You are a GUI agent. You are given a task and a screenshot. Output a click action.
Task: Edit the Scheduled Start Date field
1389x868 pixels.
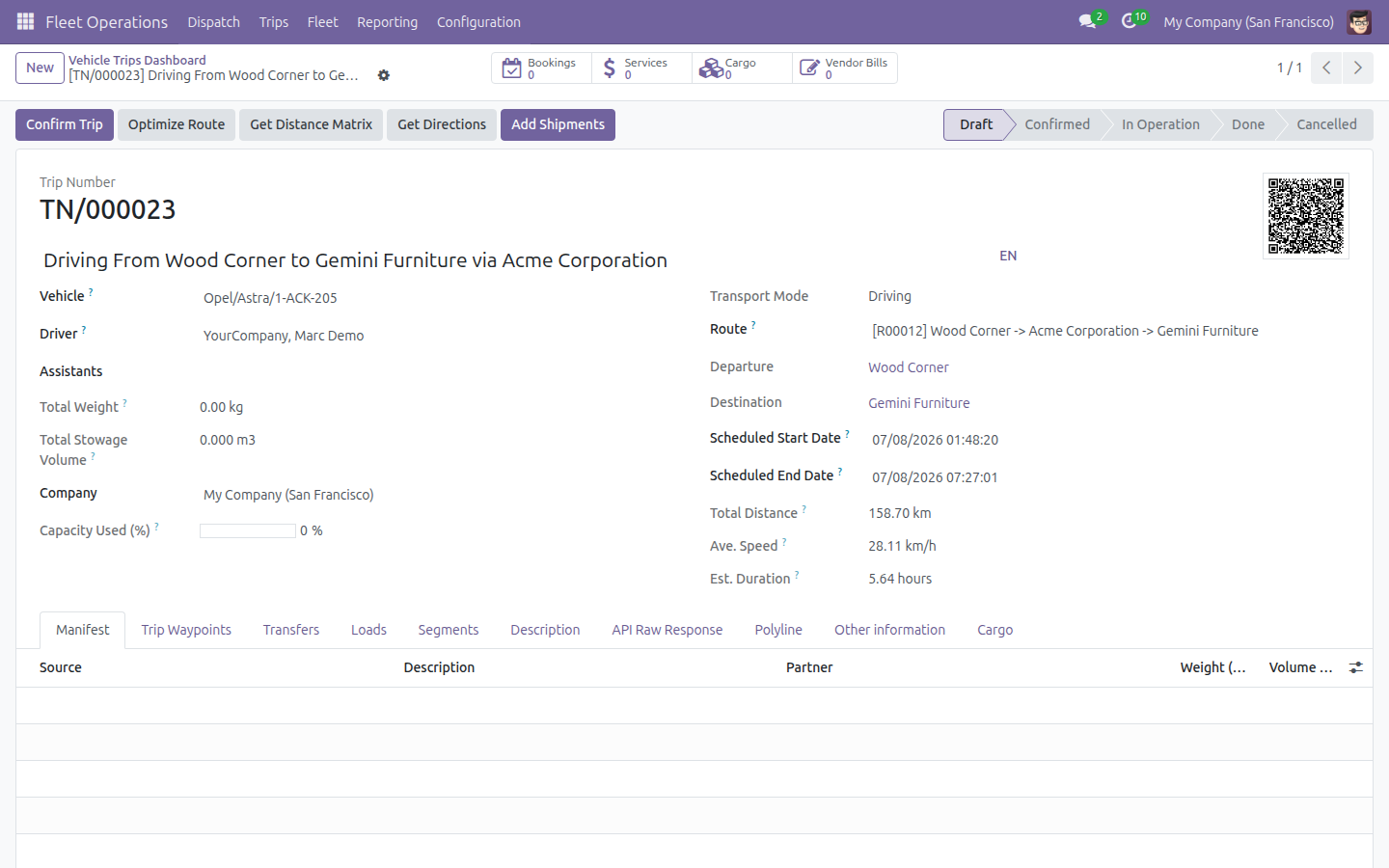pos(1108,440)
